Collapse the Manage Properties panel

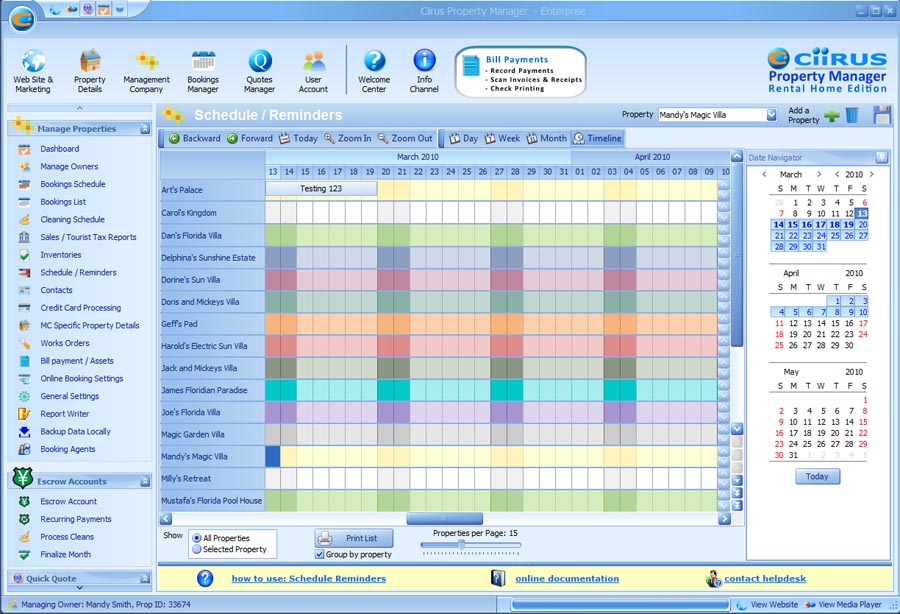[x=145, y=129]
